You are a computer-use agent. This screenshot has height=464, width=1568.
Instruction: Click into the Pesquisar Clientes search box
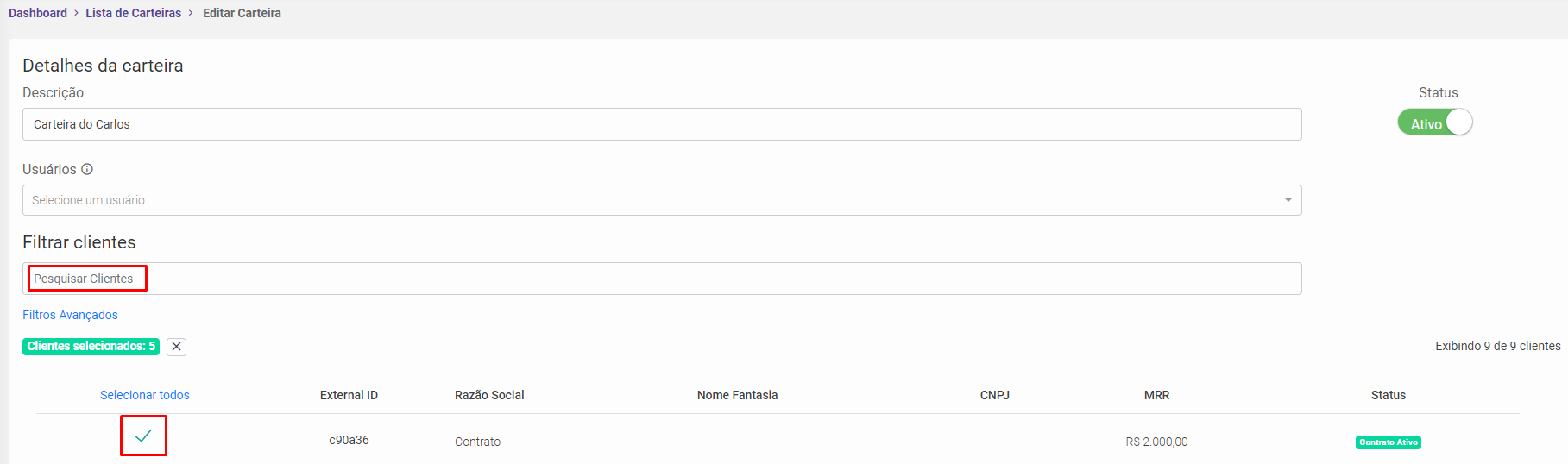661,279
